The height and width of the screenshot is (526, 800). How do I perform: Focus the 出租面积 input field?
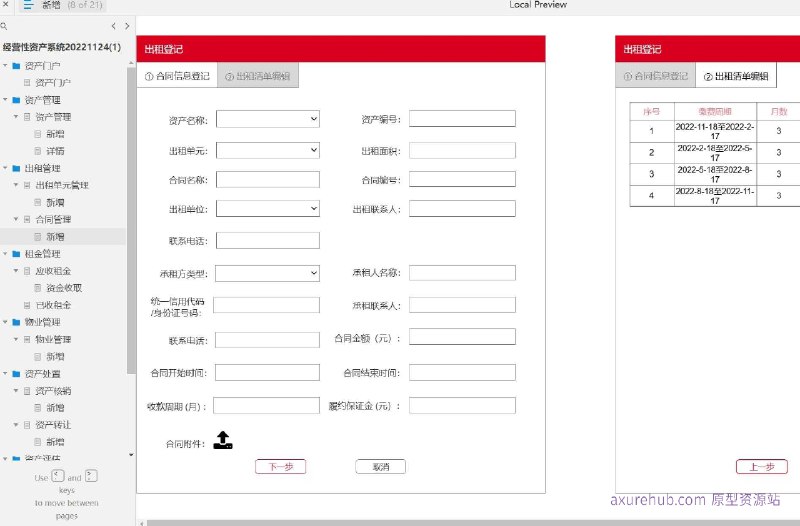462,151
